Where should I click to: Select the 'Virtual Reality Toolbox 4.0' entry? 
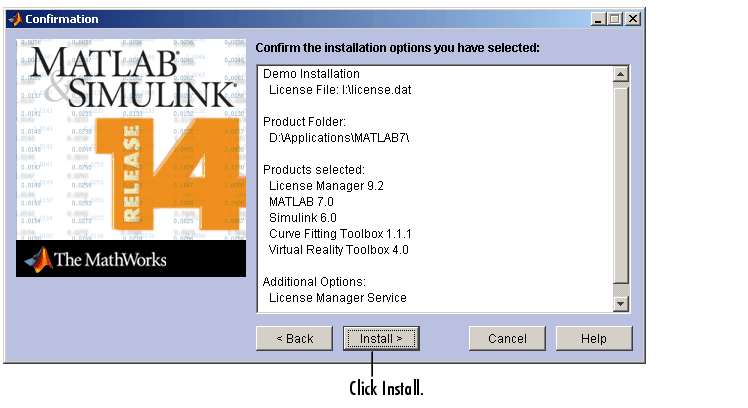pyautogui.click(x=339, y=250)
